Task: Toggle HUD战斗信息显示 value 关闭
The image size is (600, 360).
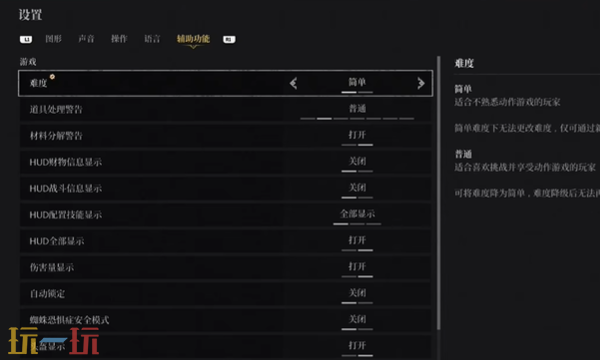Action: pyautogui.click(x=357, y=187)
